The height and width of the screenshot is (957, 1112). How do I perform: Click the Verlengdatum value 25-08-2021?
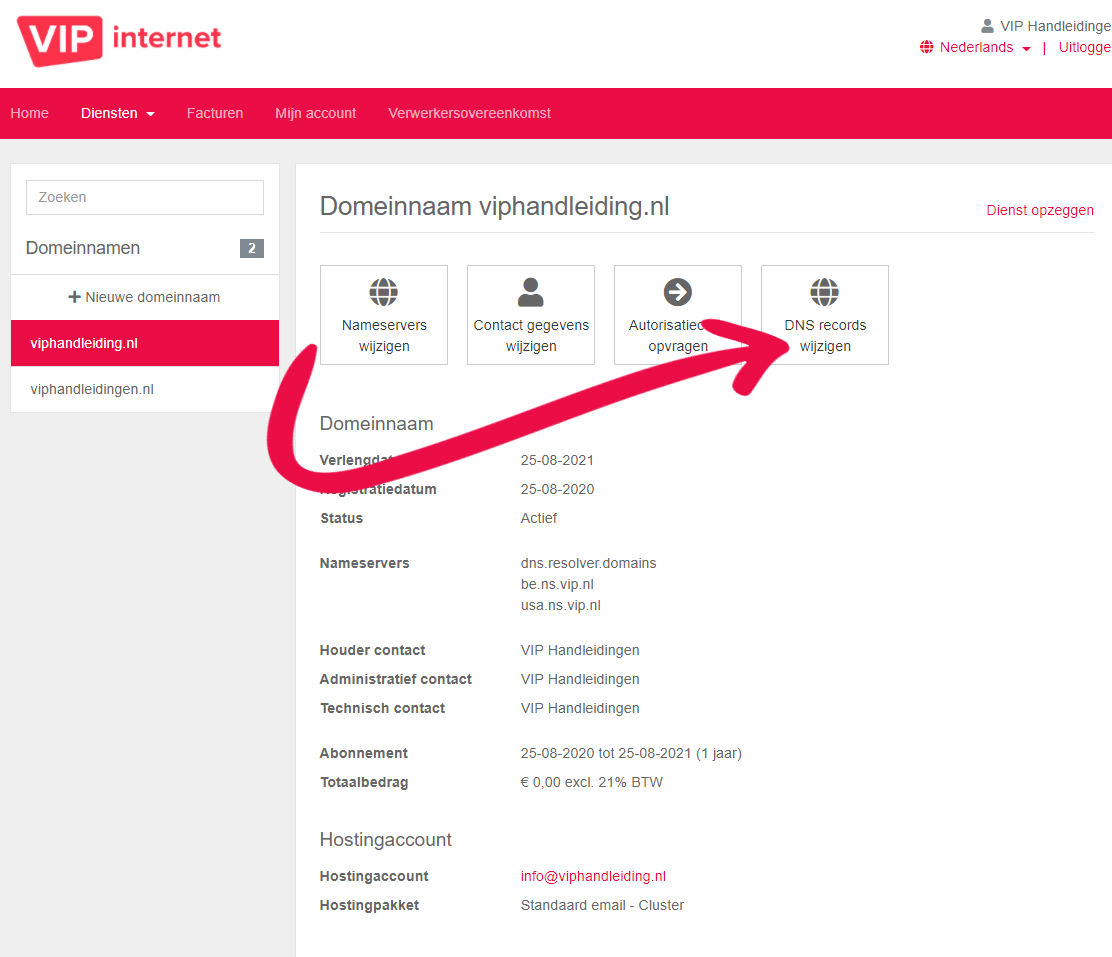click(x=557, y=460)
